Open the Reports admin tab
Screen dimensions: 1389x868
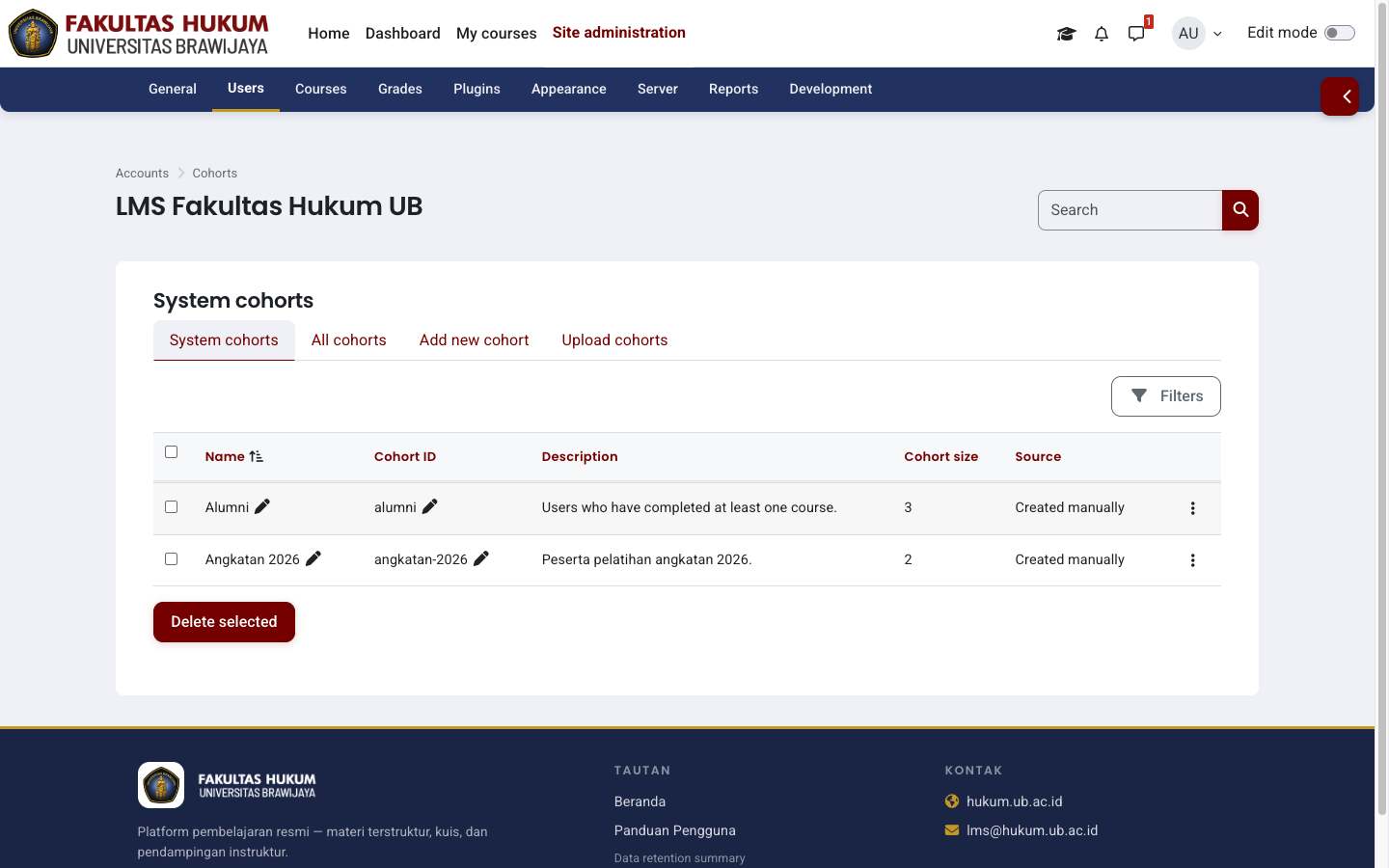(733, 89)
